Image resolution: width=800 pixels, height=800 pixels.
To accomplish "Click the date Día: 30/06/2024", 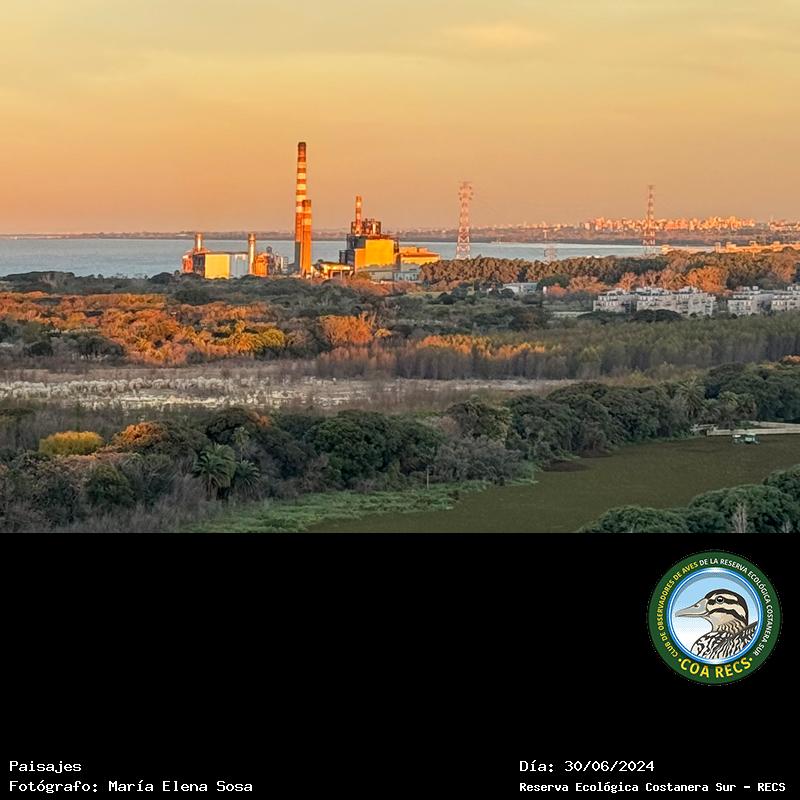I will point(586,766).
